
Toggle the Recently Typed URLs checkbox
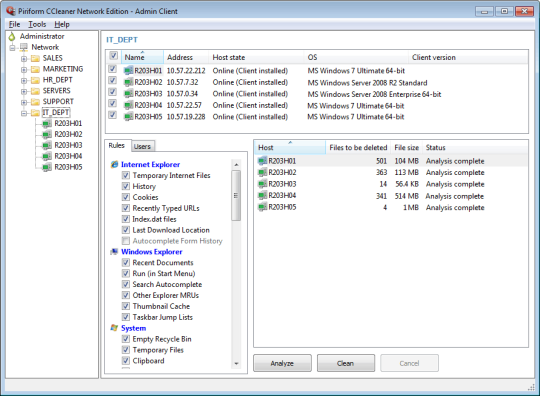[126, 208]
